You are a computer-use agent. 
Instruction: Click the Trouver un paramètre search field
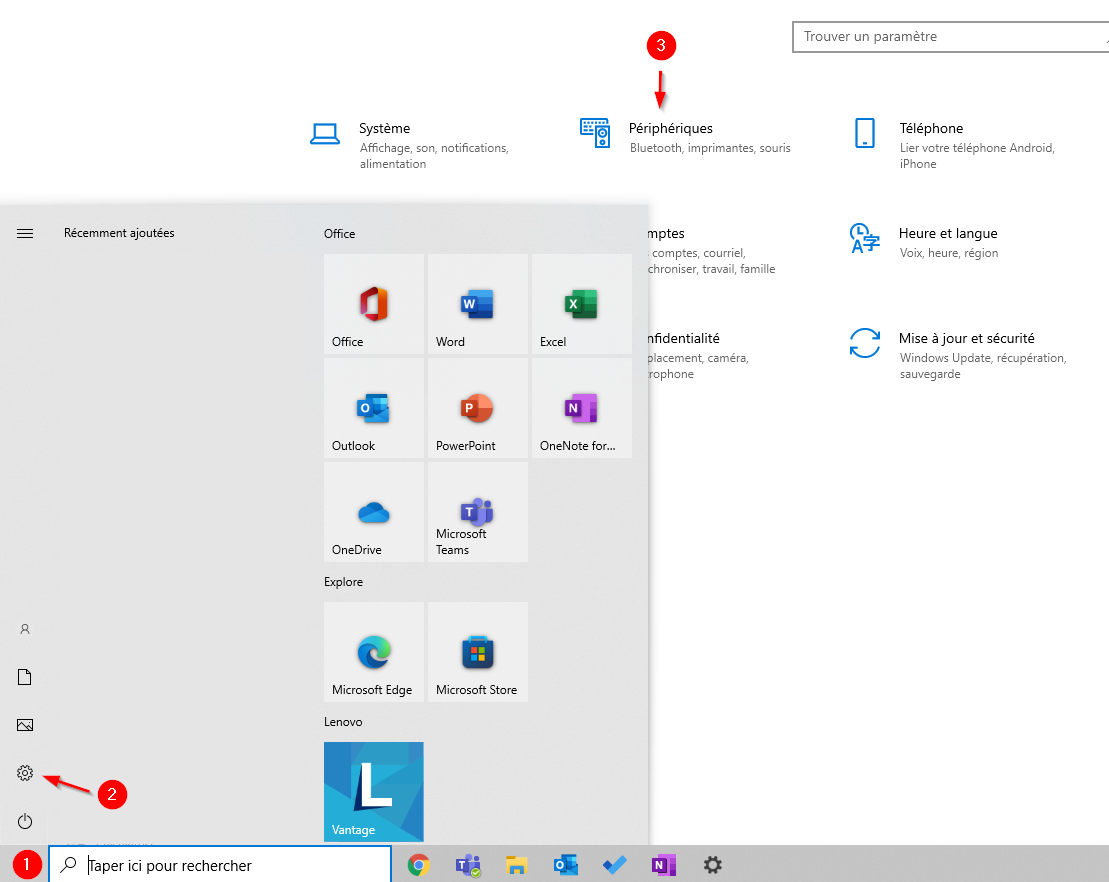click(951, 37)
